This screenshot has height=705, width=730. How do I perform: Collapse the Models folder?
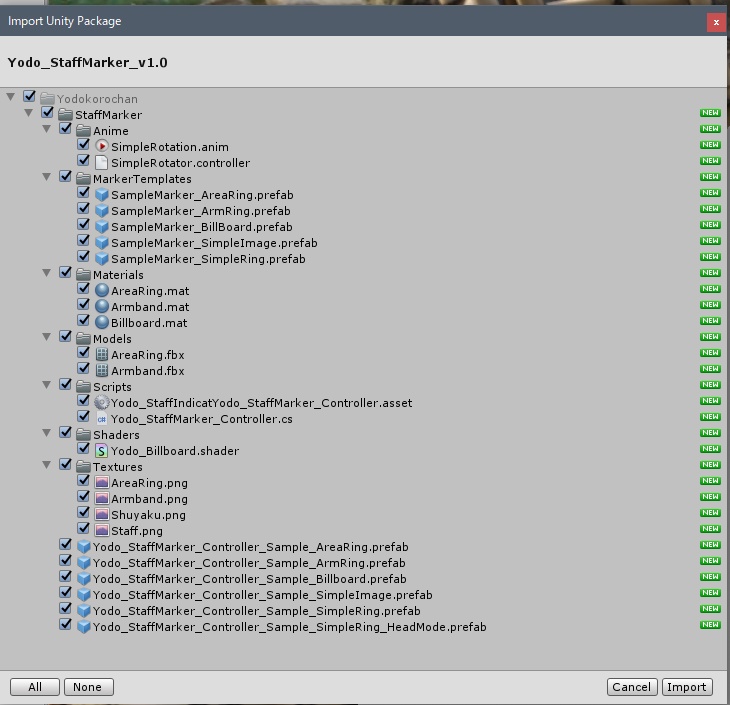click(47, 337)
